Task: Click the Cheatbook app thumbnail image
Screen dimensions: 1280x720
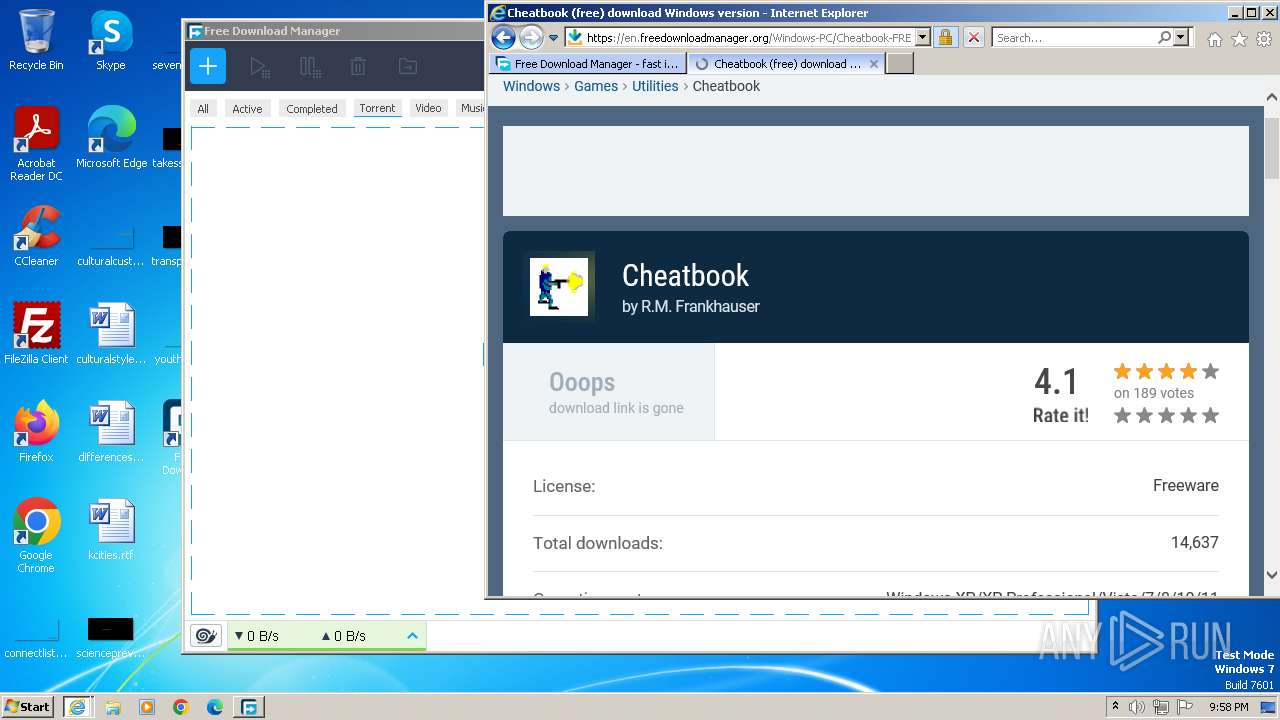Action: [559, 287]
